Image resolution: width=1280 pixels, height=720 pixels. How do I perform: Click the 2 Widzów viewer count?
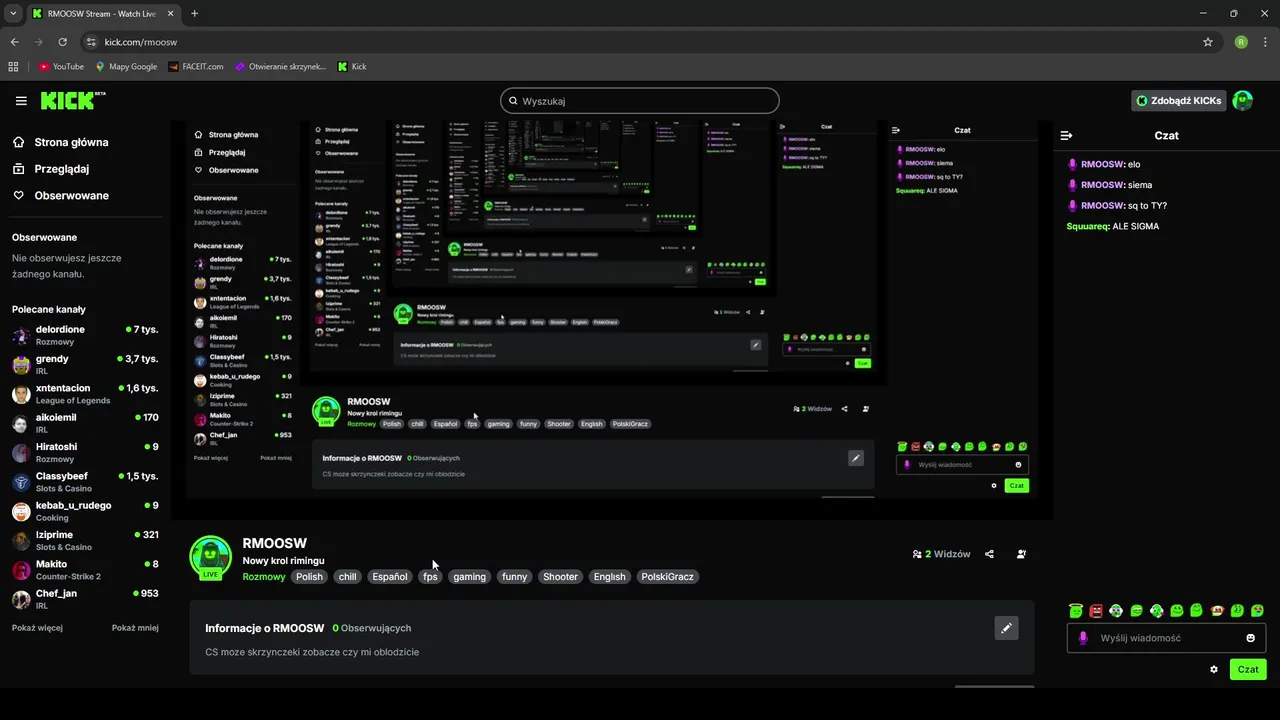click(x=941, y=554)
